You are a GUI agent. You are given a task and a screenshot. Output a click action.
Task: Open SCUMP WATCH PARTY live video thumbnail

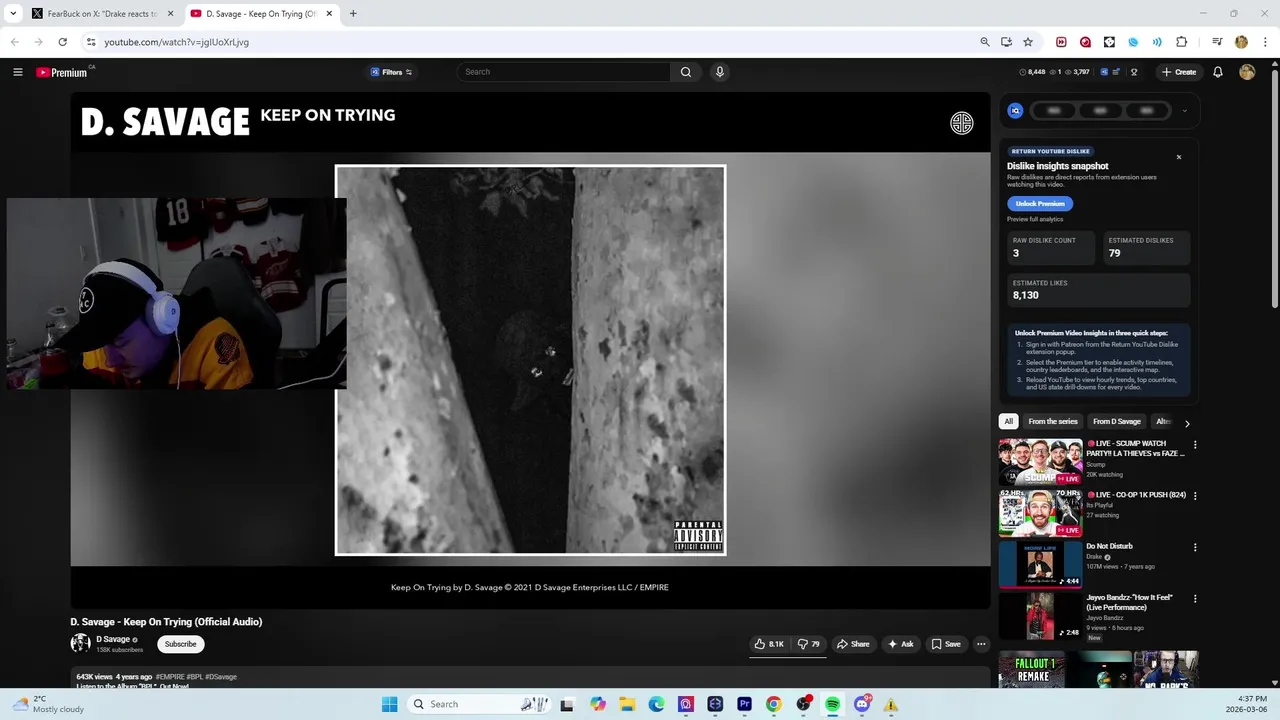(1040, 461)
